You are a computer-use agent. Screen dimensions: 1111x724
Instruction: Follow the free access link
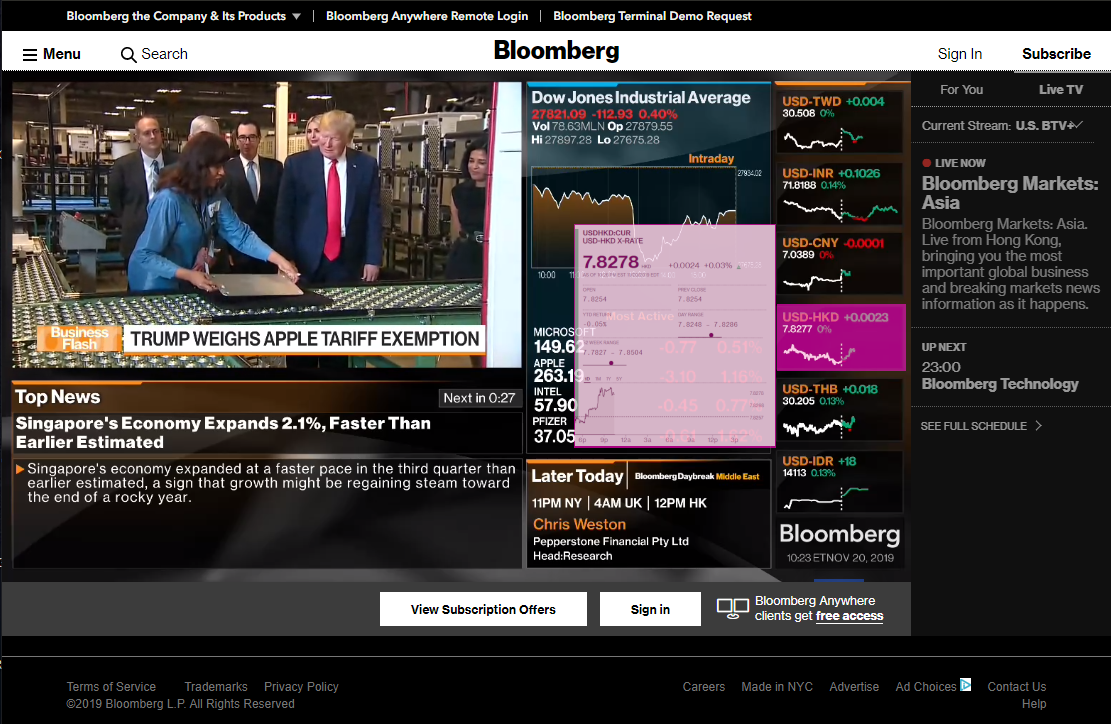pos(849,616)
